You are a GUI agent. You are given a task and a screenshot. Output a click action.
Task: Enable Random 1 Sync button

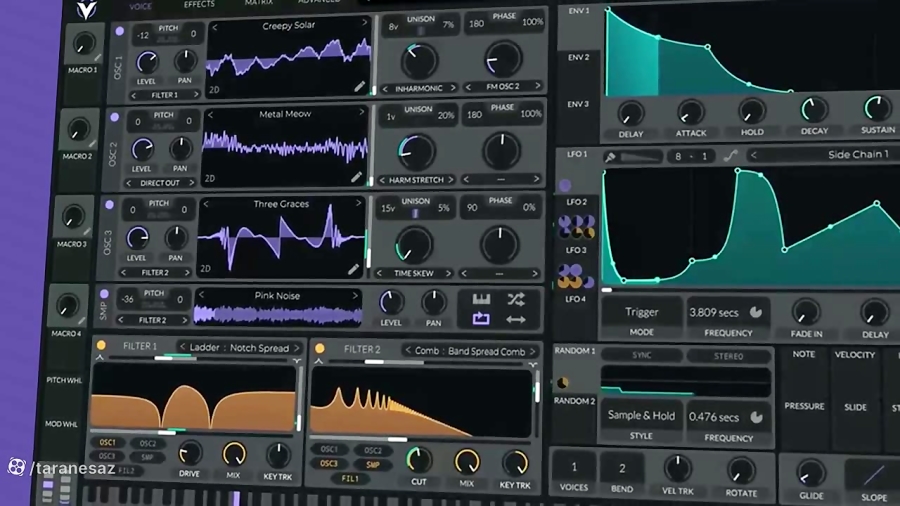(x=642, y=355)
